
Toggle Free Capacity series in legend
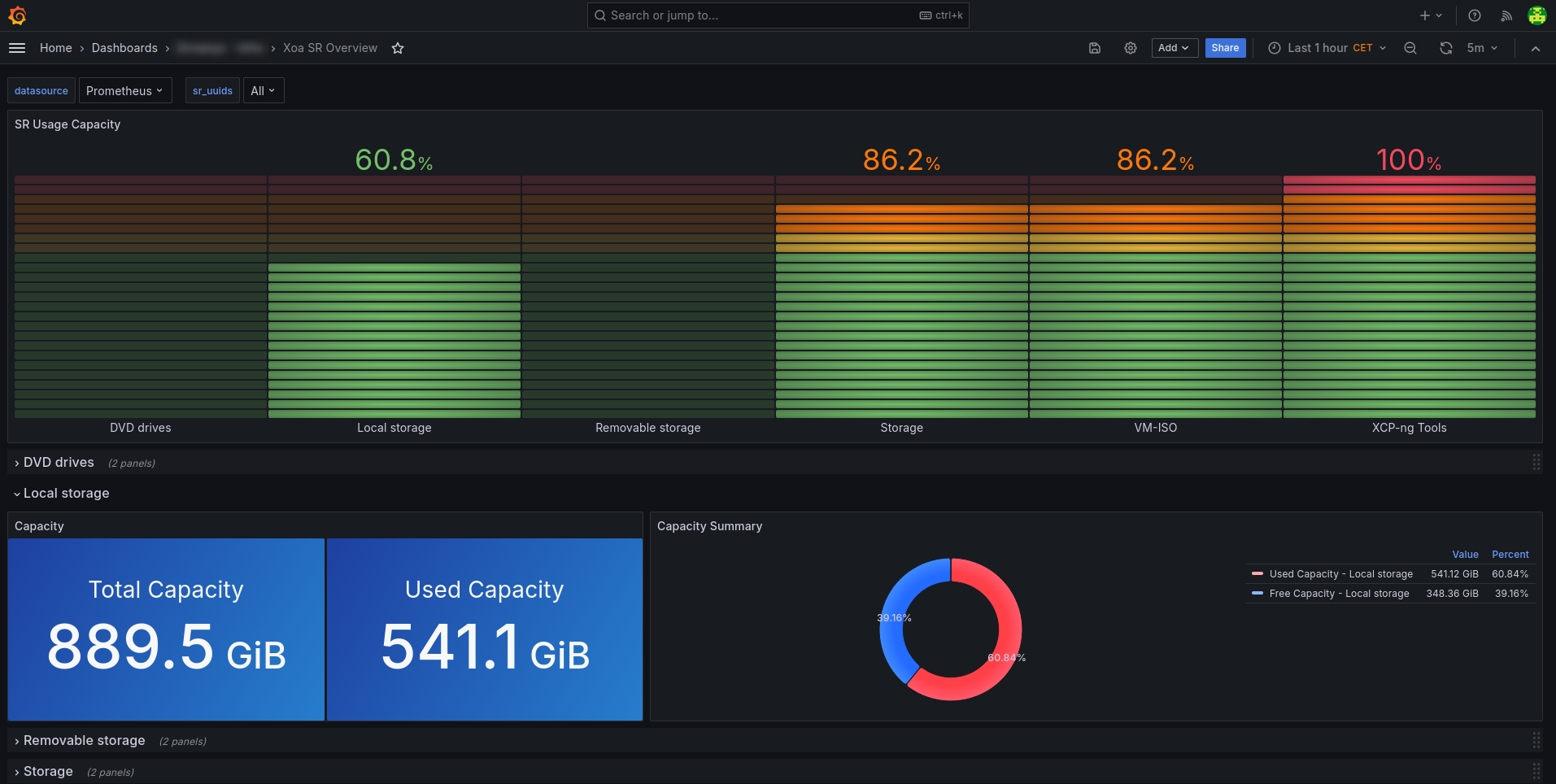tap(1339, 594)
